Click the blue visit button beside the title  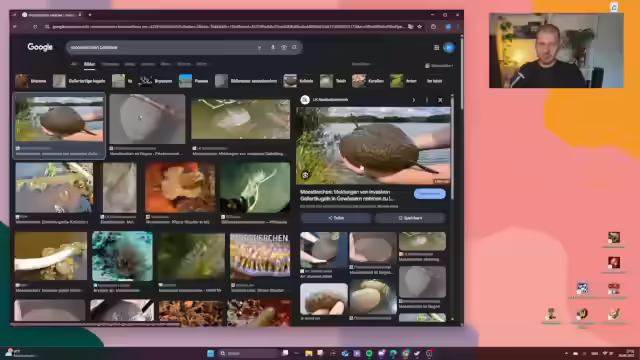point(429,194)
